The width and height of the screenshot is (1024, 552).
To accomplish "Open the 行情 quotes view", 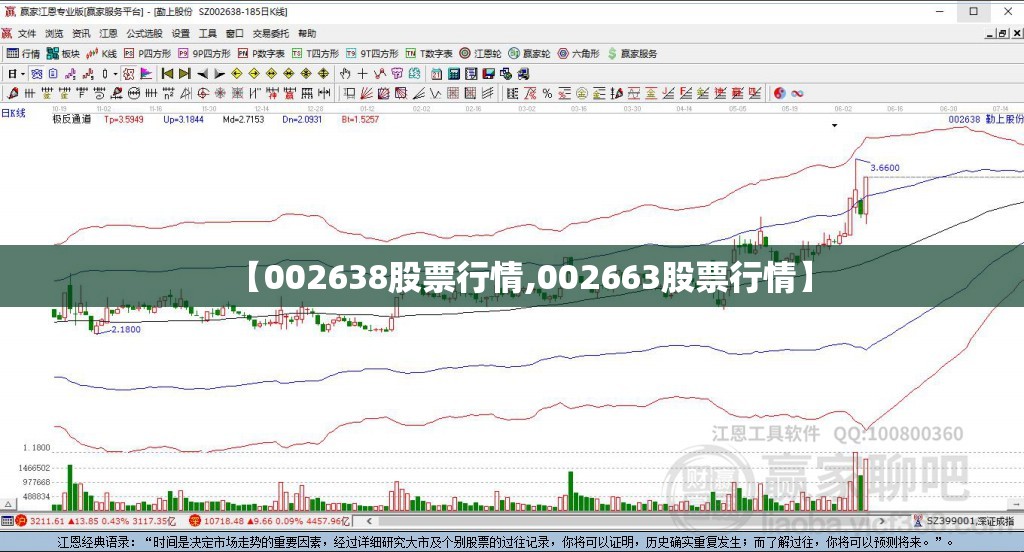I will (24, 54).
